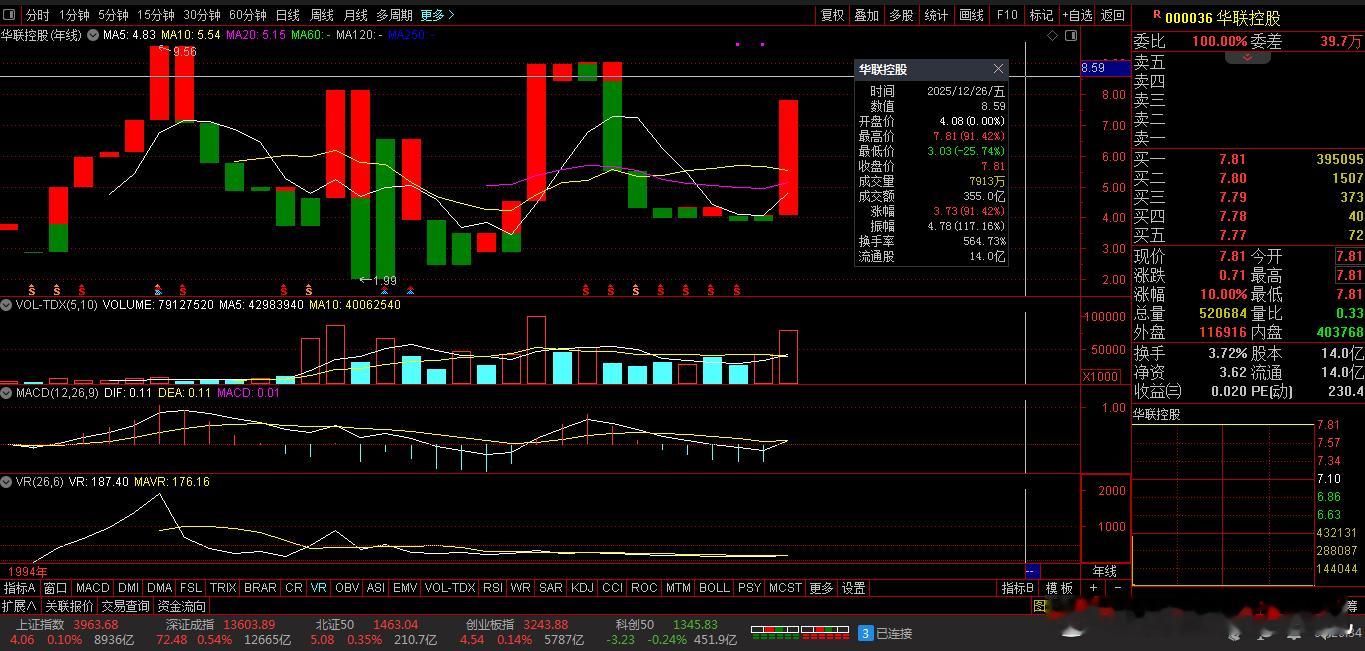Viewport: 1365px width, 651px height.
Task: Zoom in with plus button
Action: 1093,588
